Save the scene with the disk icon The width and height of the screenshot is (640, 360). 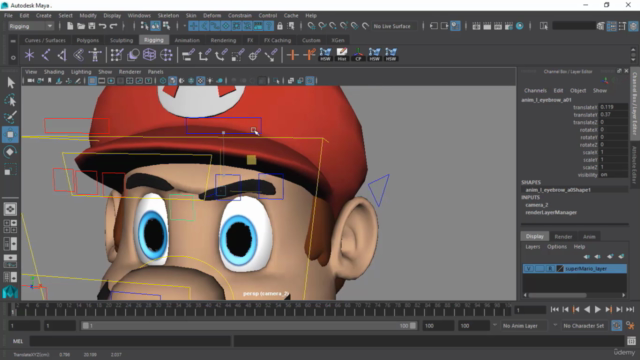[x=92, y=26]
